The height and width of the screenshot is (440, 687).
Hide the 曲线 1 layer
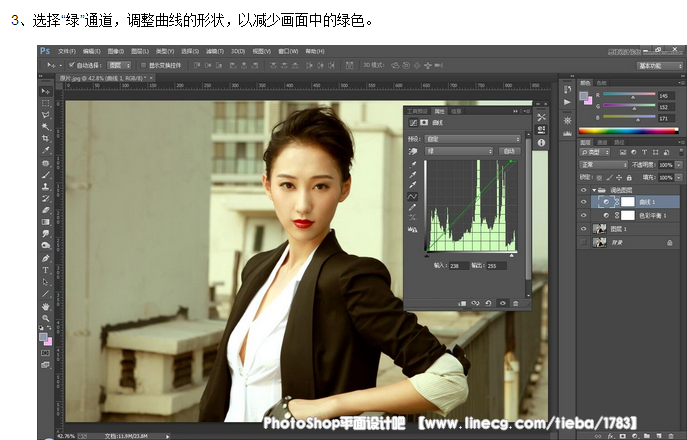coord(583,202)
